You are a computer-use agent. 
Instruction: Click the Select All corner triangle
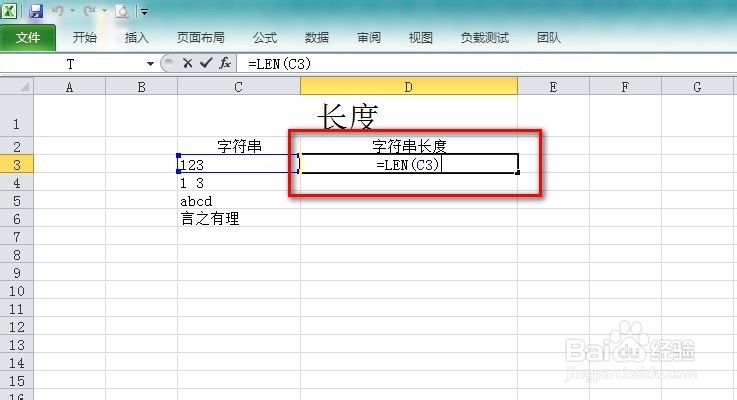click(x=17, y=86)
